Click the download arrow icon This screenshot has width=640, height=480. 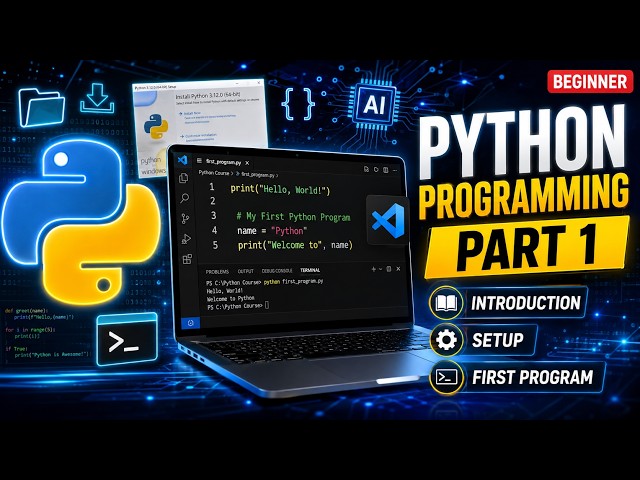pos(97,98)
